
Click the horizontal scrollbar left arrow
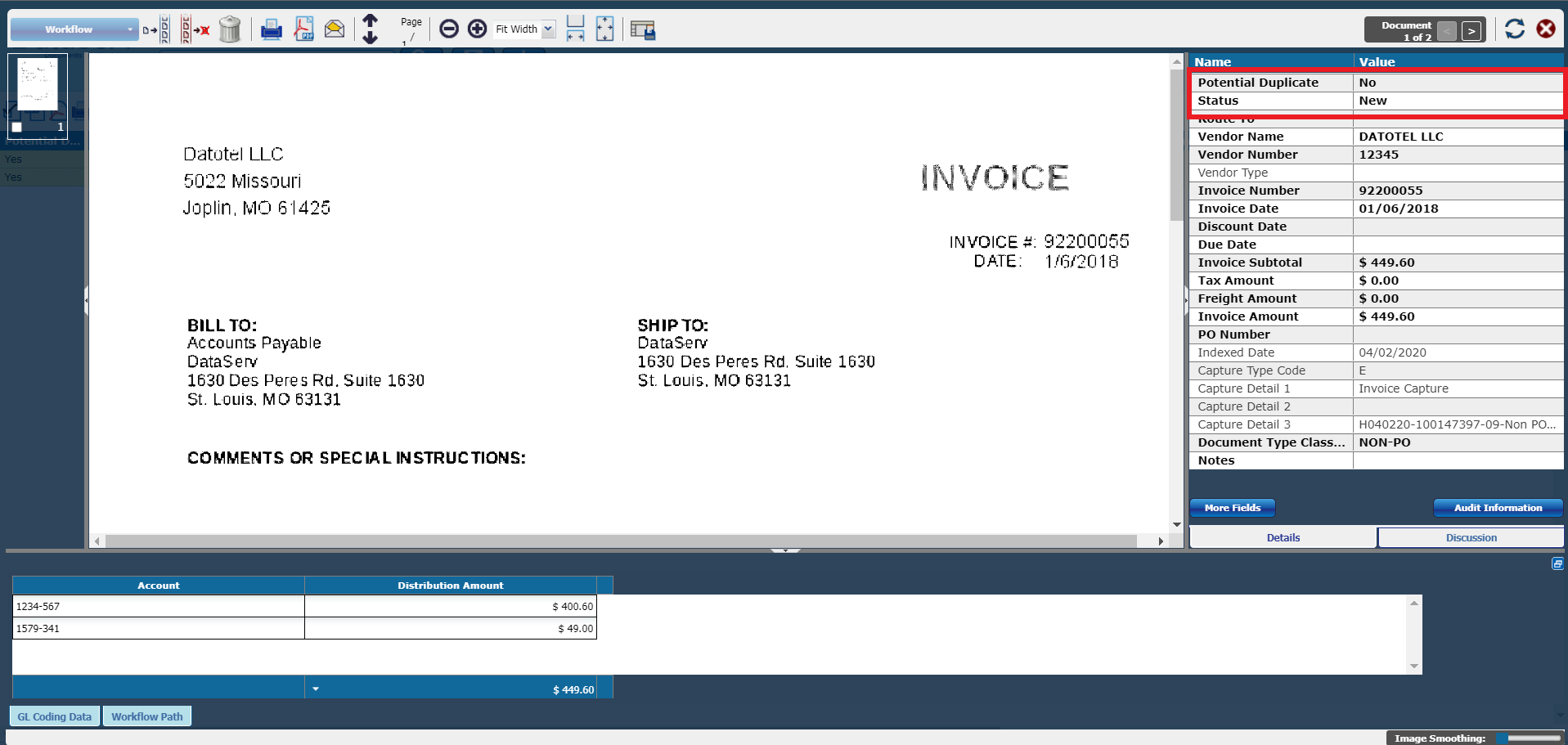point(97,541)
